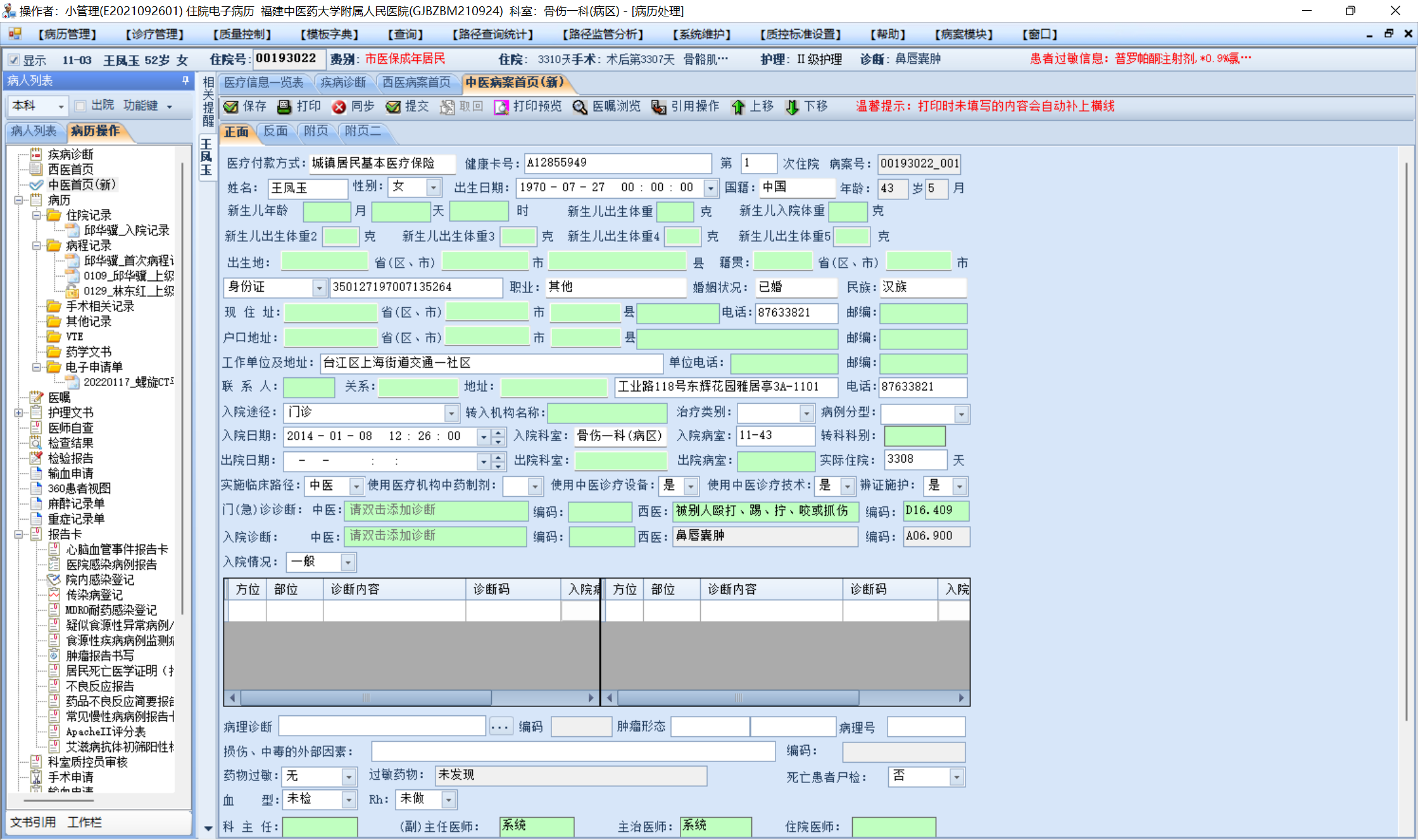Collapse the 病程记录 tree folder
The width and height of the screenshot is (1418, 840).
(x=37, y=246)
